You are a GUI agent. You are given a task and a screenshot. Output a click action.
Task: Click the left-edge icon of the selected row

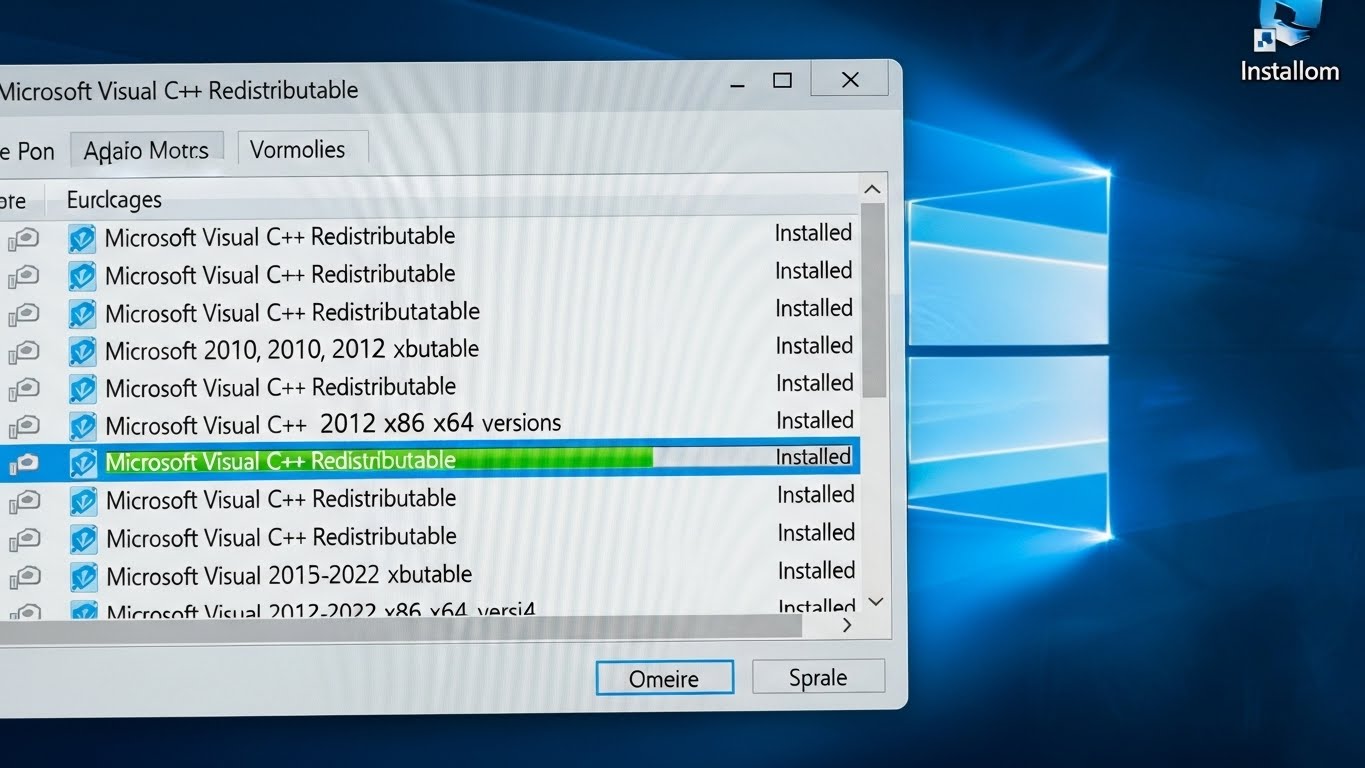[x=24, y=462]
